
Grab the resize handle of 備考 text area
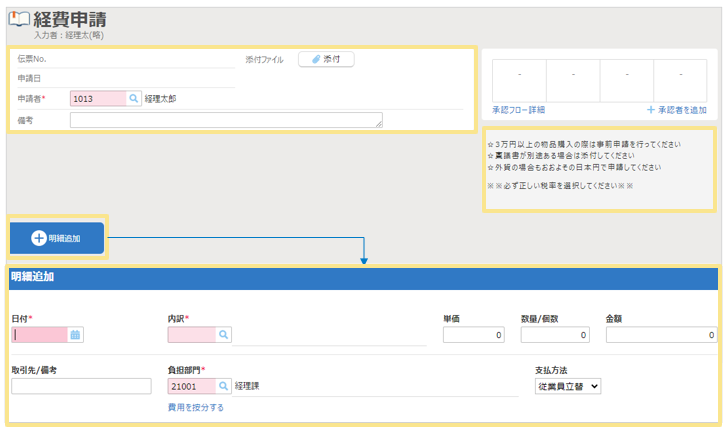tap(379, 125)
